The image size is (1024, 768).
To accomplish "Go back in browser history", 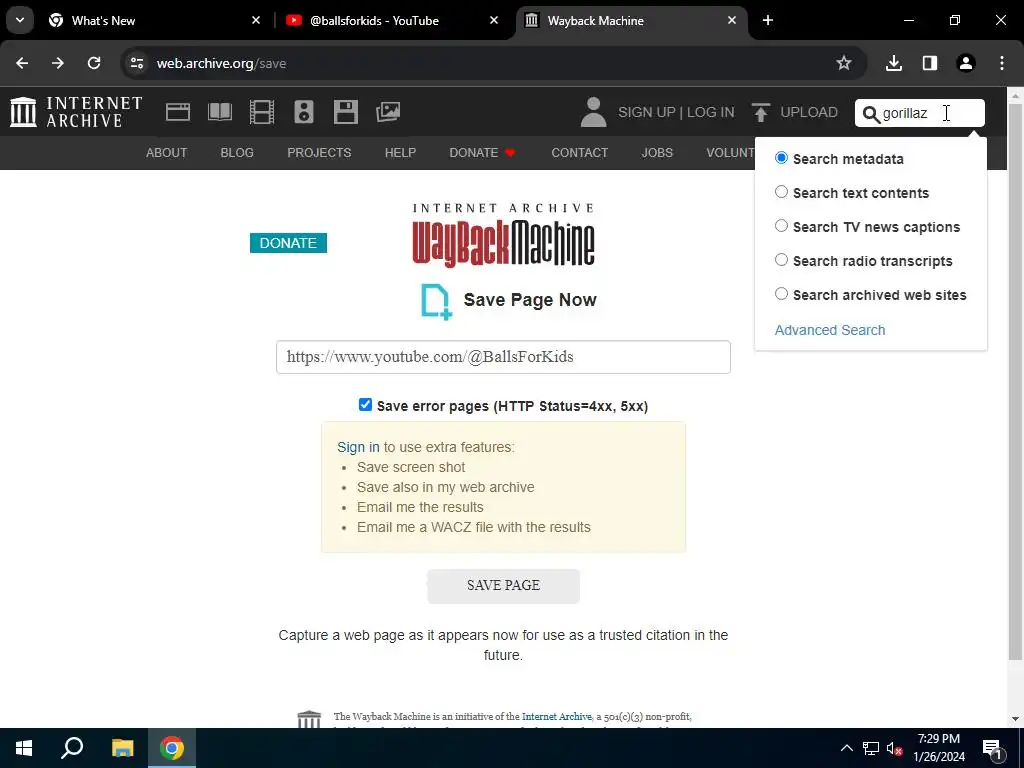I will [x=22, y=63].
